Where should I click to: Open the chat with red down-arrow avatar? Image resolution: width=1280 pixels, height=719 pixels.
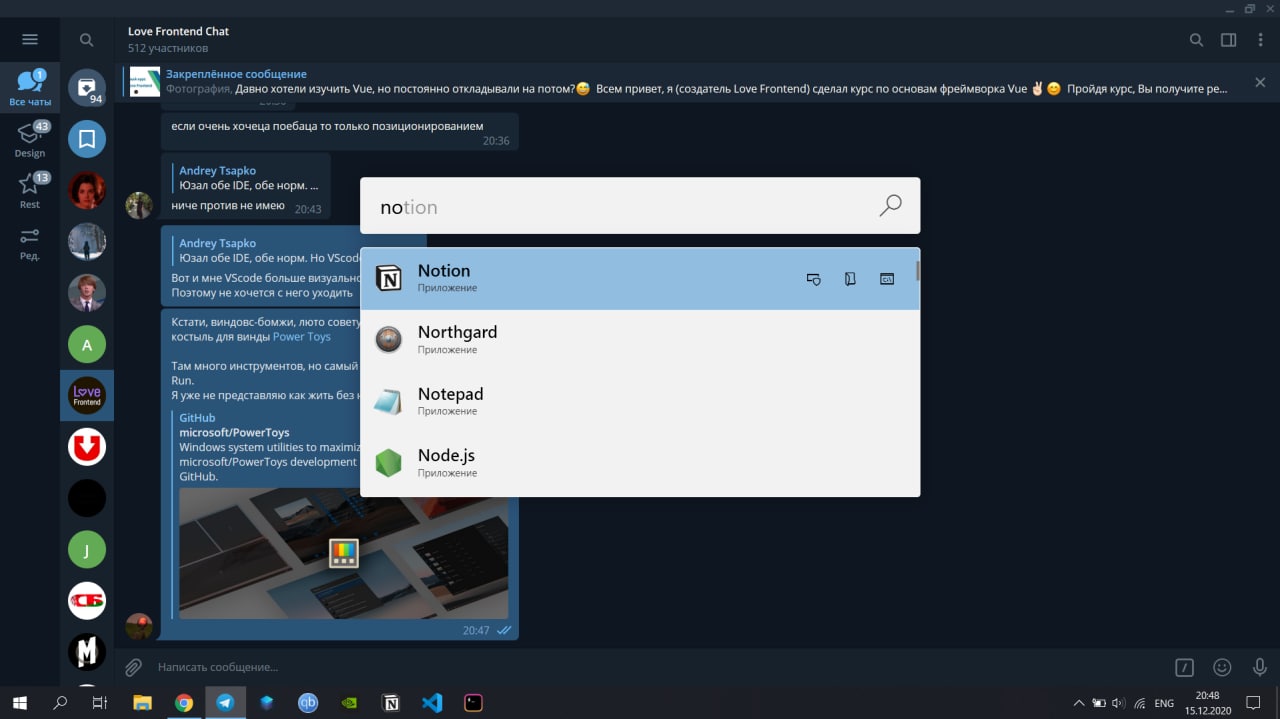[87, 447]
